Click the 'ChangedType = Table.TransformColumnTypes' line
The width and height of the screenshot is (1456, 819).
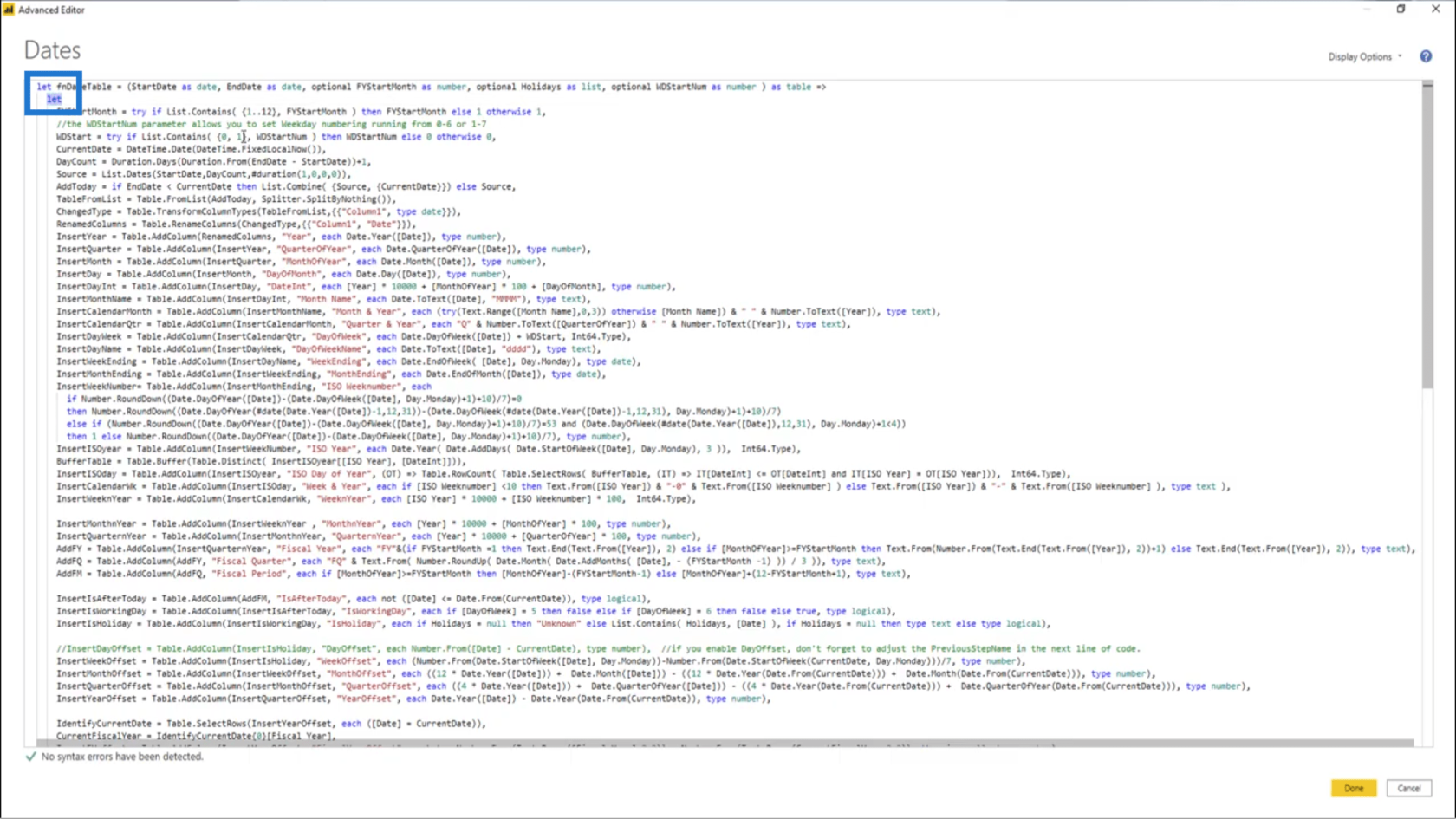[258, 211]
